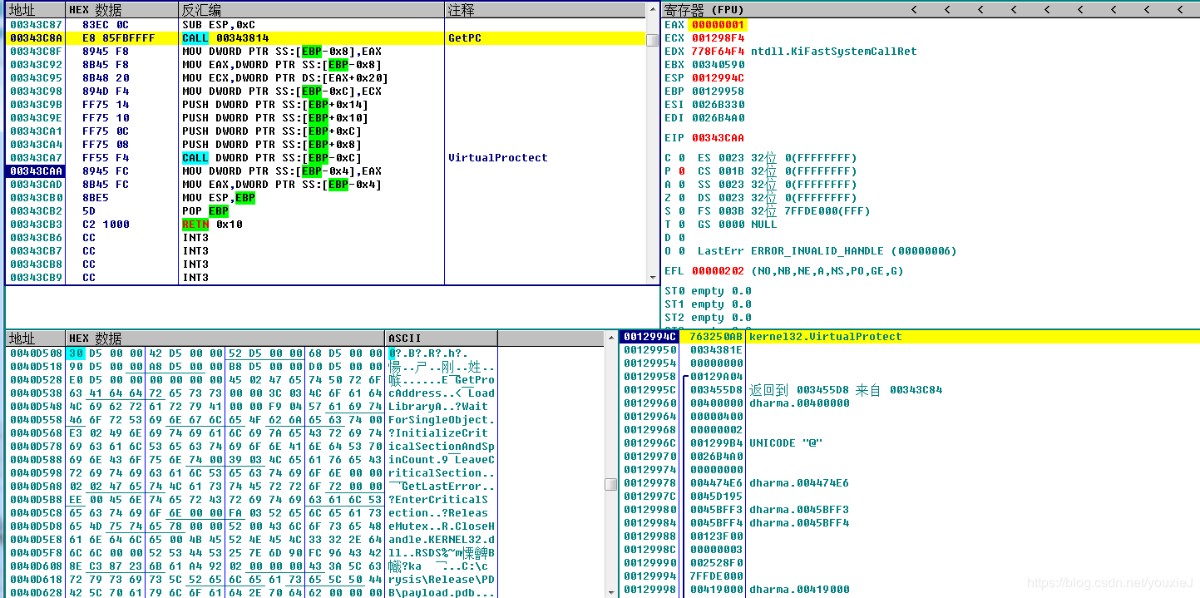This screenshot has width=1200, height=598.
Task: Toggle the C carry flag value
Action: pos(681,158)
